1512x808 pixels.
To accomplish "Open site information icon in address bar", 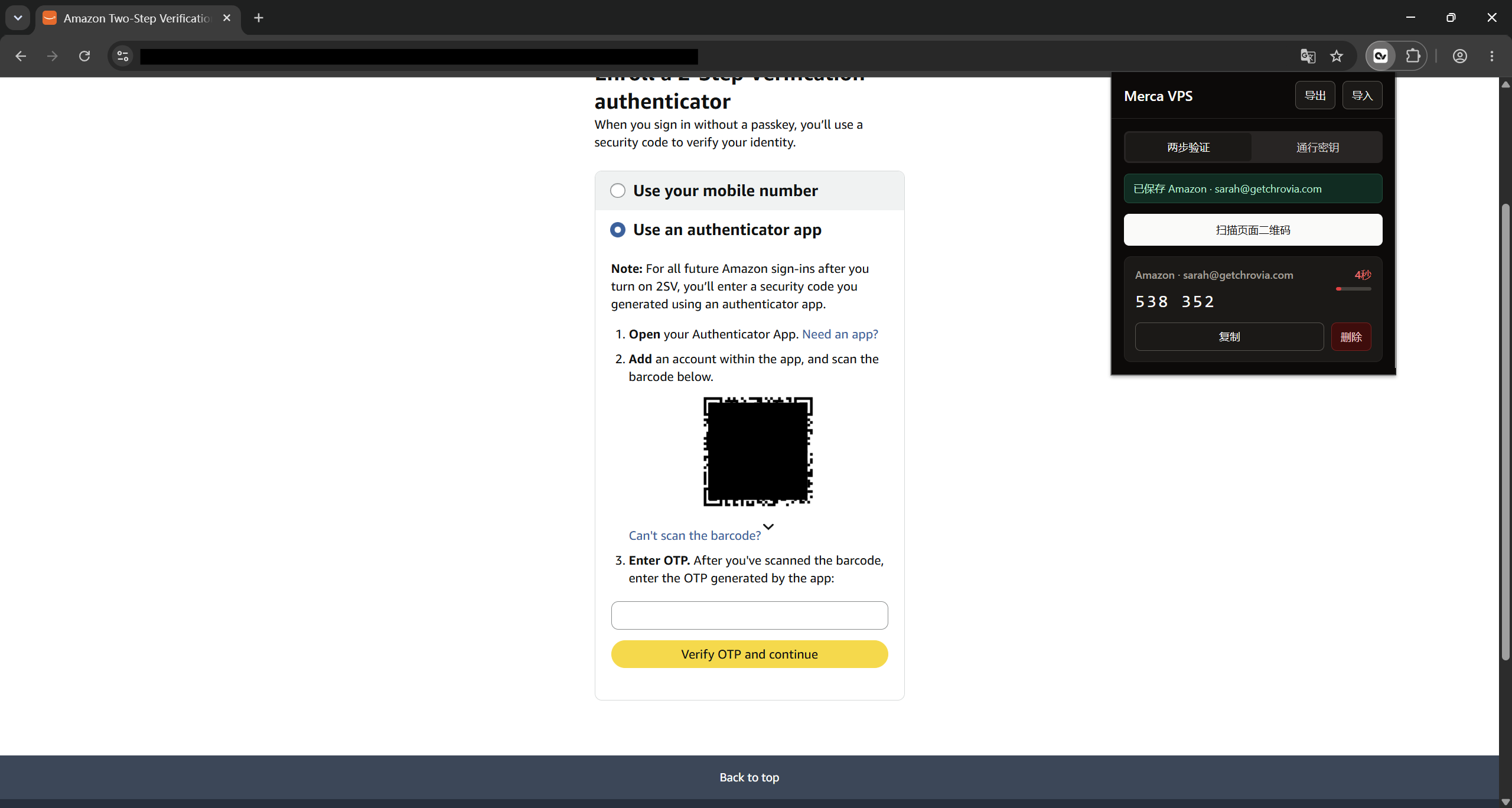I will tap(123, 56).
